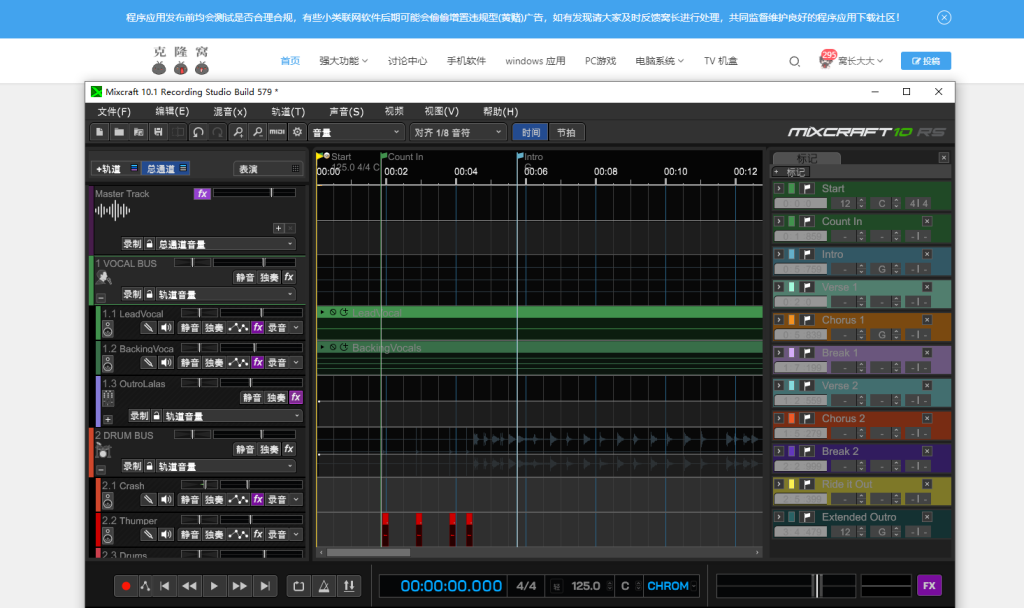Image resolution: width=1024 pixels, height=608 pixels.
Task: Solo the 1.2 BackingVoca track
Action: tap(214, 362)
